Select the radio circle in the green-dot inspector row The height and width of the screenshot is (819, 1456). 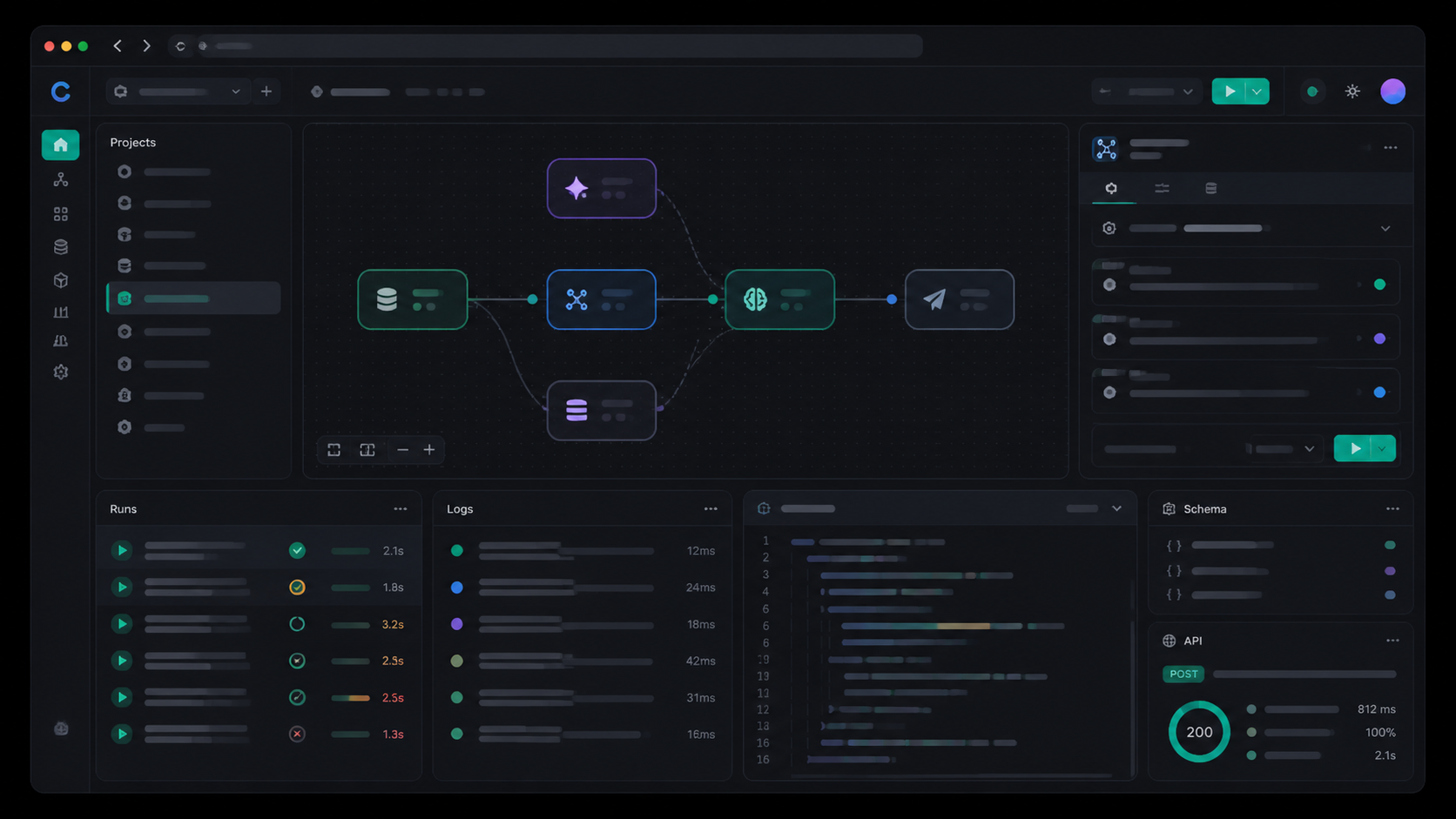pyautogui.click(x=1109, y=285)
